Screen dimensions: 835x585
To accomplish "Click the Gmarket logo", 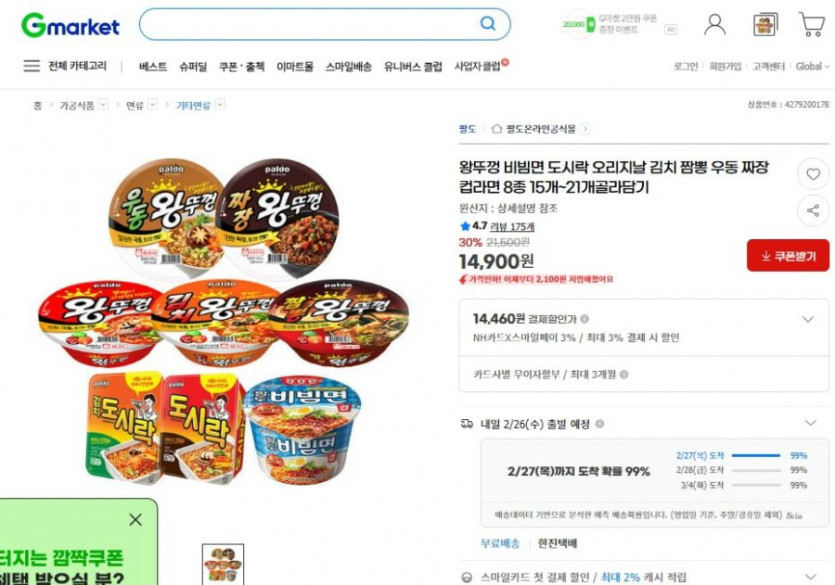I will coord(70,25).
